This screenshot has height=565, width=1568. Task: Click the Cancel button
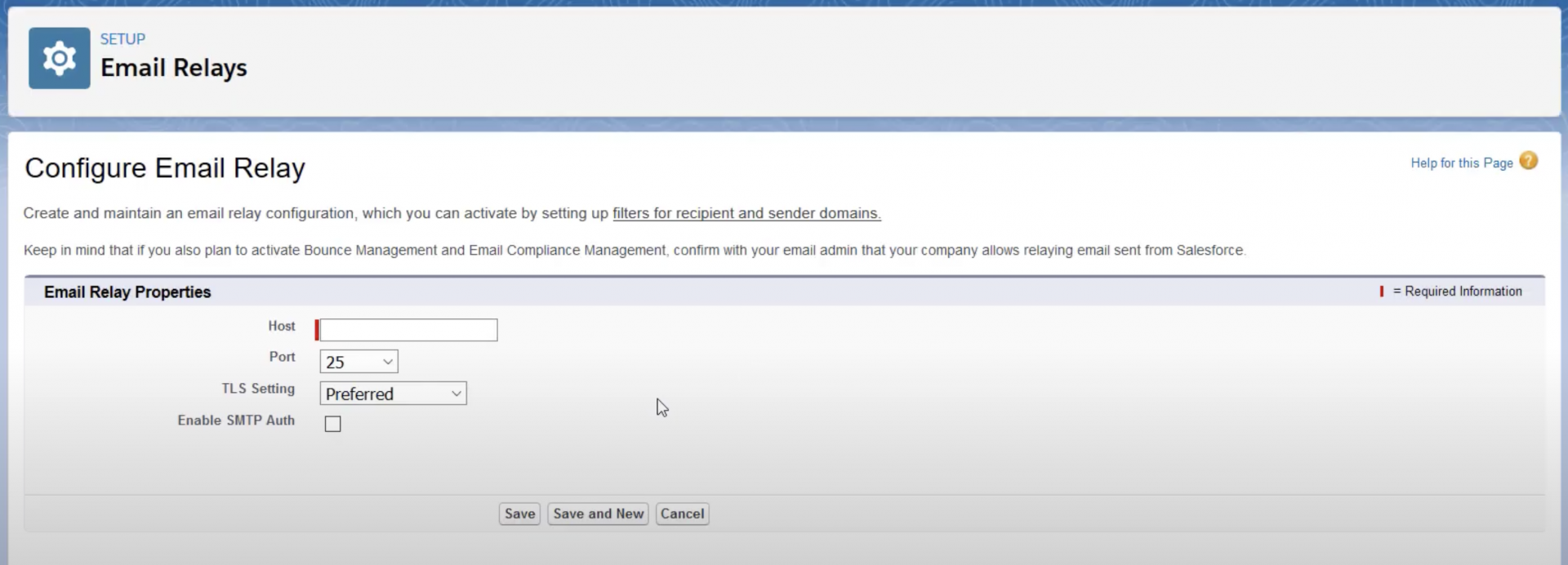click(x=682, y=514)
